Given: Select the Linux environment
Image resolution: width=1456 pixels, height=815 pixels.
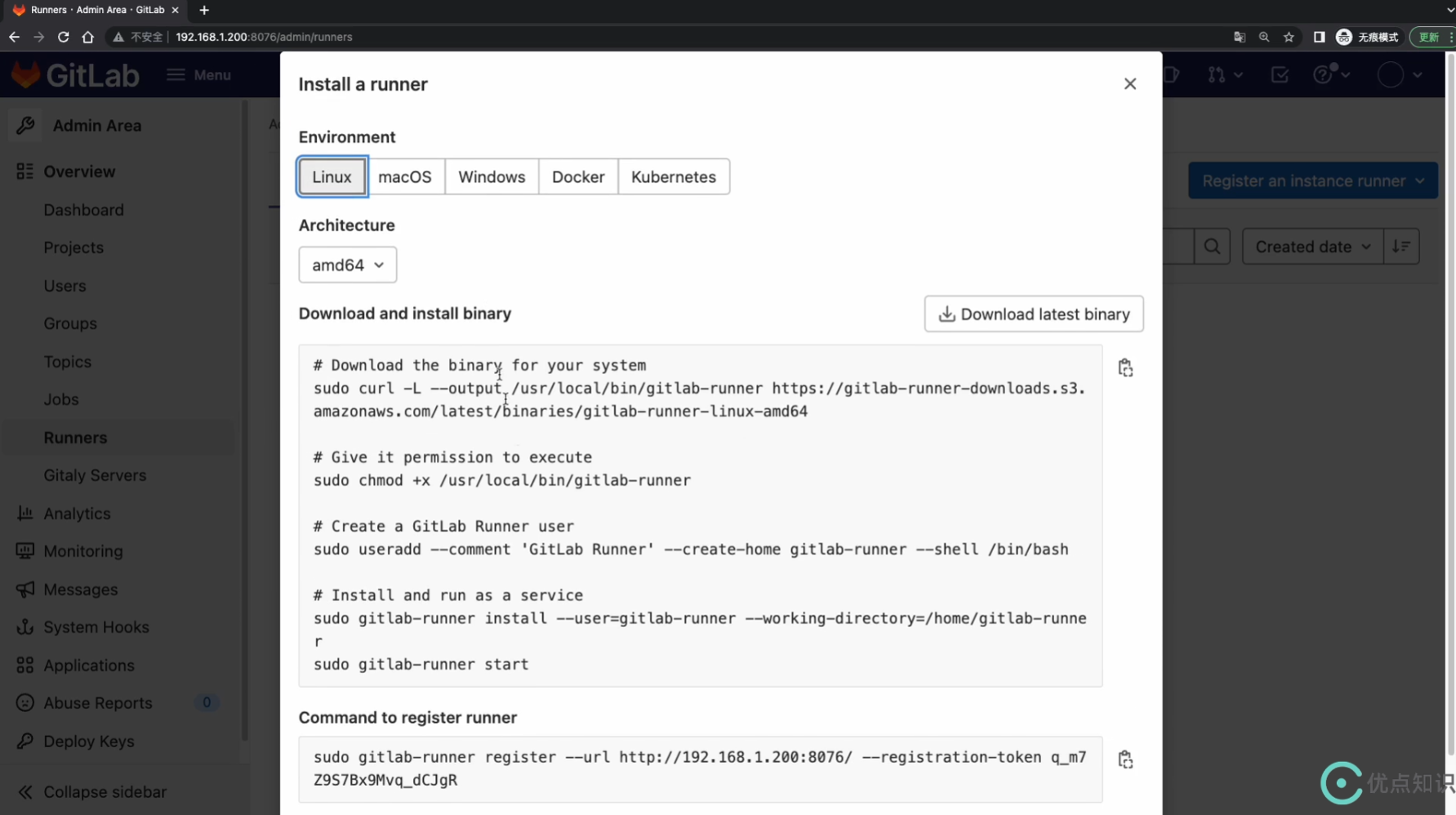Looking at the screenshot, I should point(332,176).
